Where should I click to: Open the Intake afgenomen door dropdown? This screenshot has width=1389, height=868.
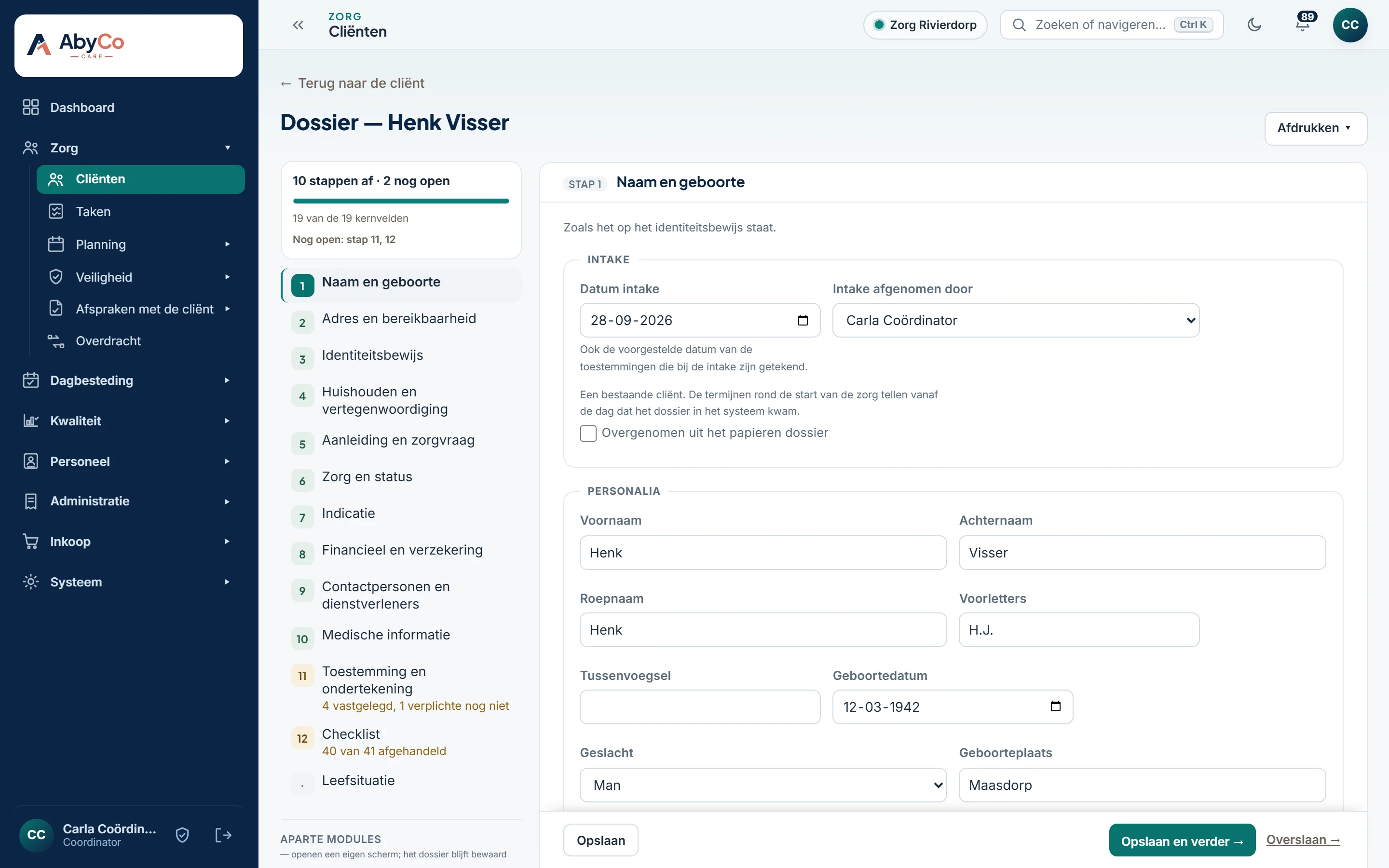tap(1015, 320)
